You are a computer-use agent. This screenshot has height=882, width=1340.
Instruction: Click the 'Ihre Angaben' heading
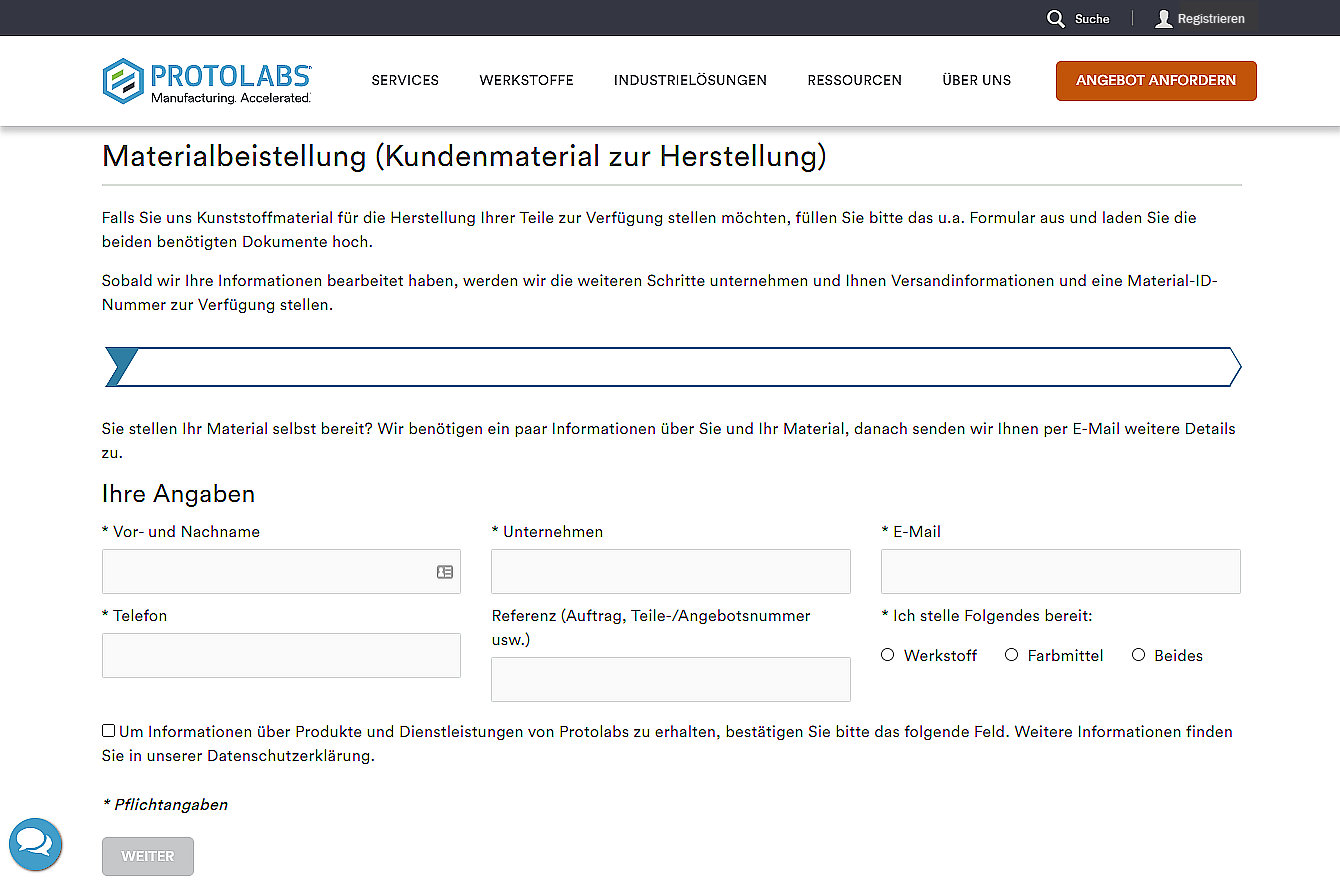point(178,494)
